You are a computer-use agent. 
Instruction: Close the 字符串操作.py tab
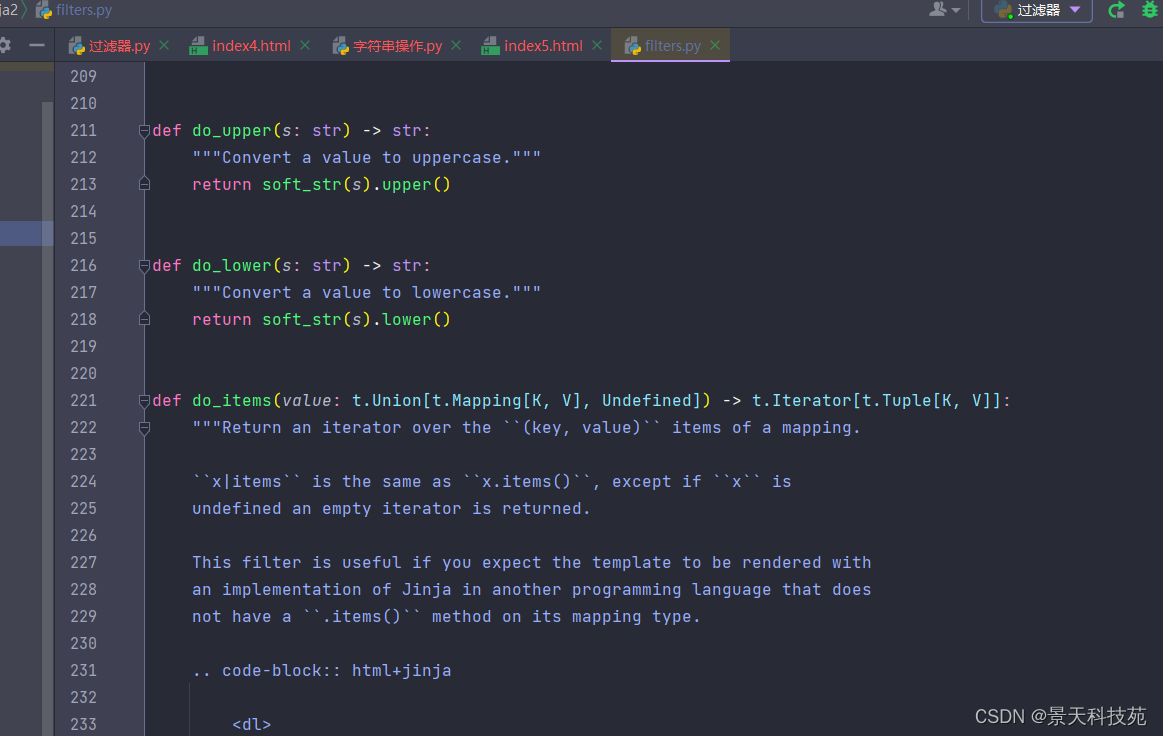(456, 46)
